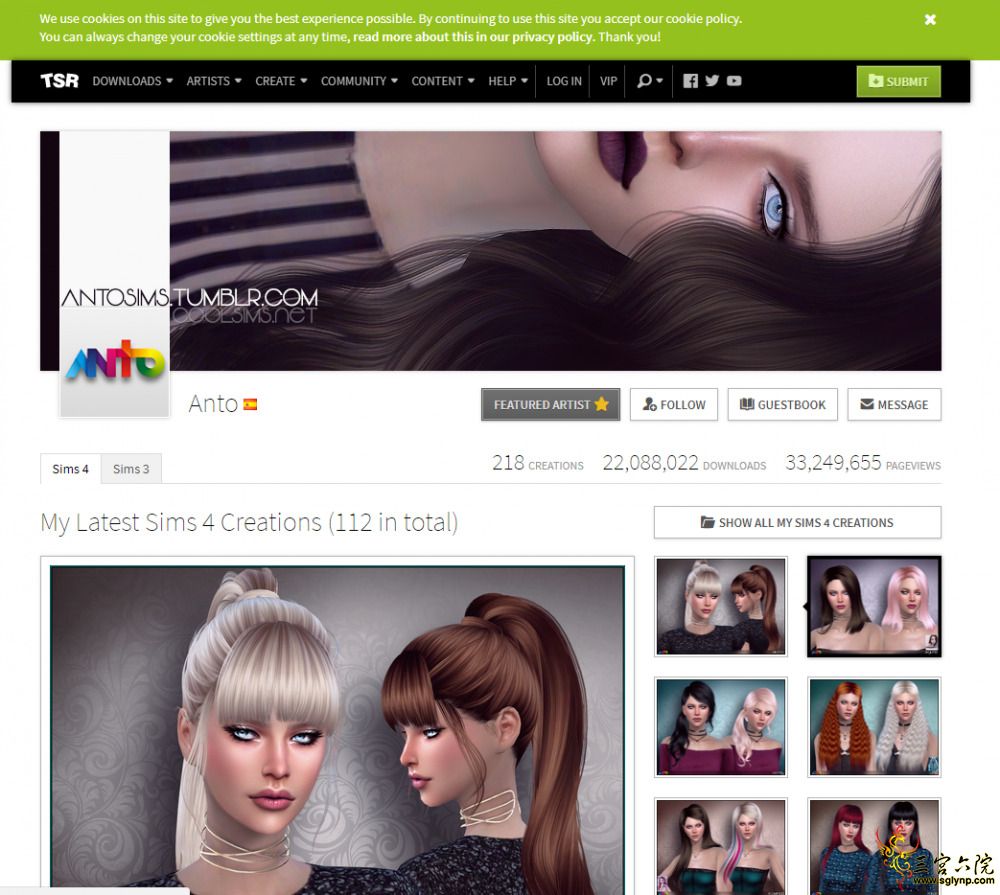Select the blonde and brown ponytail thumbnail

pos(721,606)
